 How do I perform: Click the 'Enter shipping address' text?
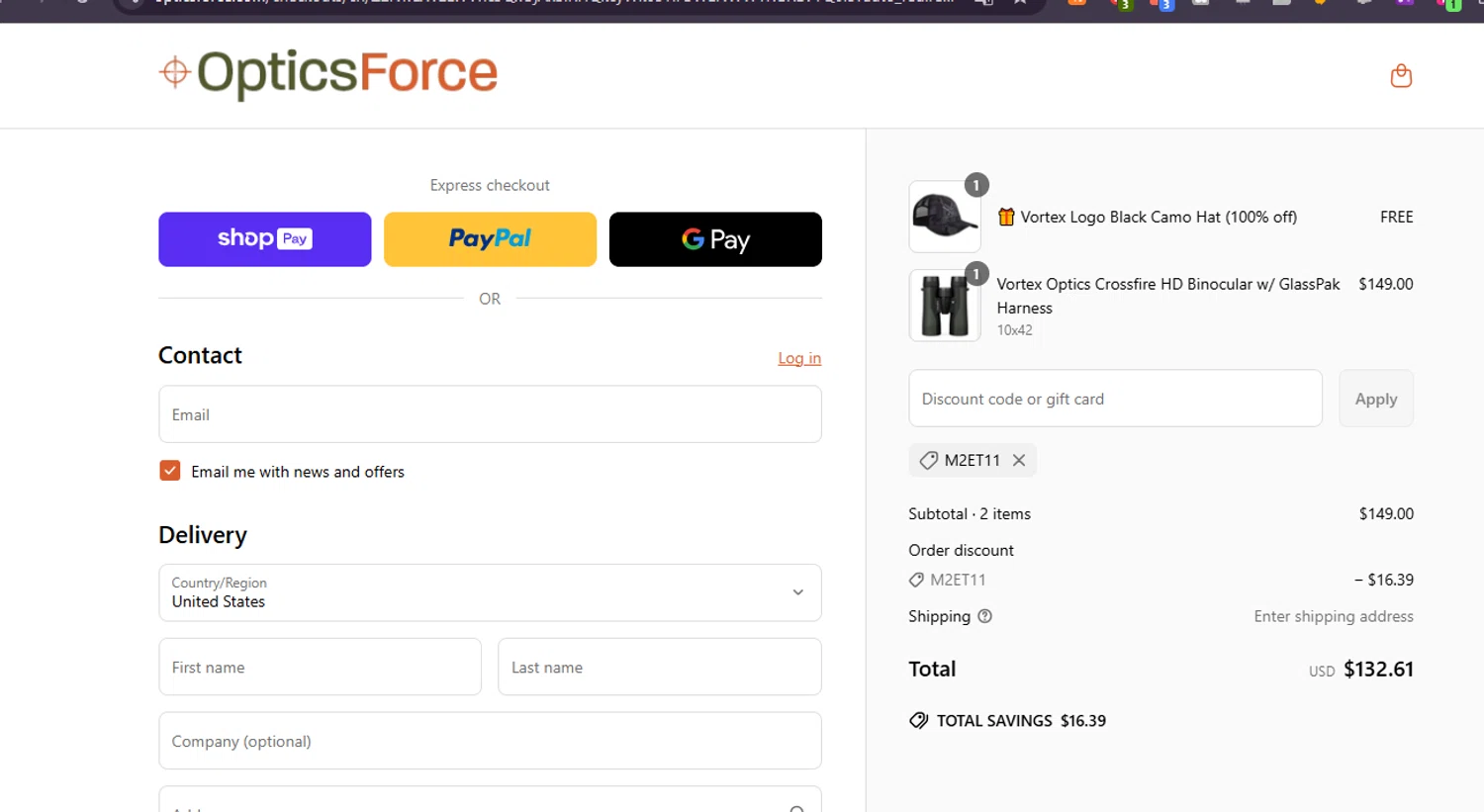(x=1334, y=616)
